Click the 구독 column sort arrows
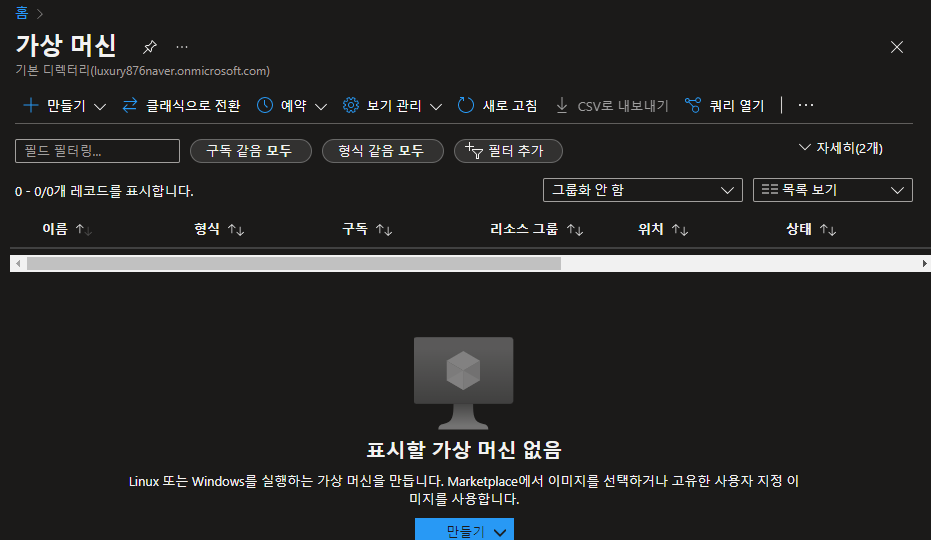The image size is (931, 540). click(384, 230)
